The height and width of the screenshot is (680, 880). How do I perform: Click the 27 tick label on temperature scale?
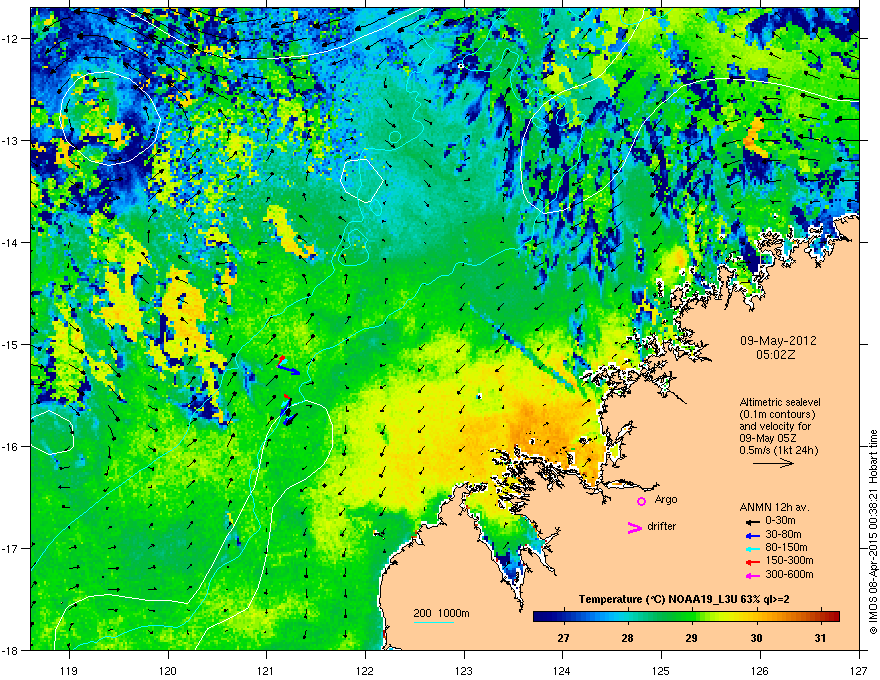tap(563, 638)
